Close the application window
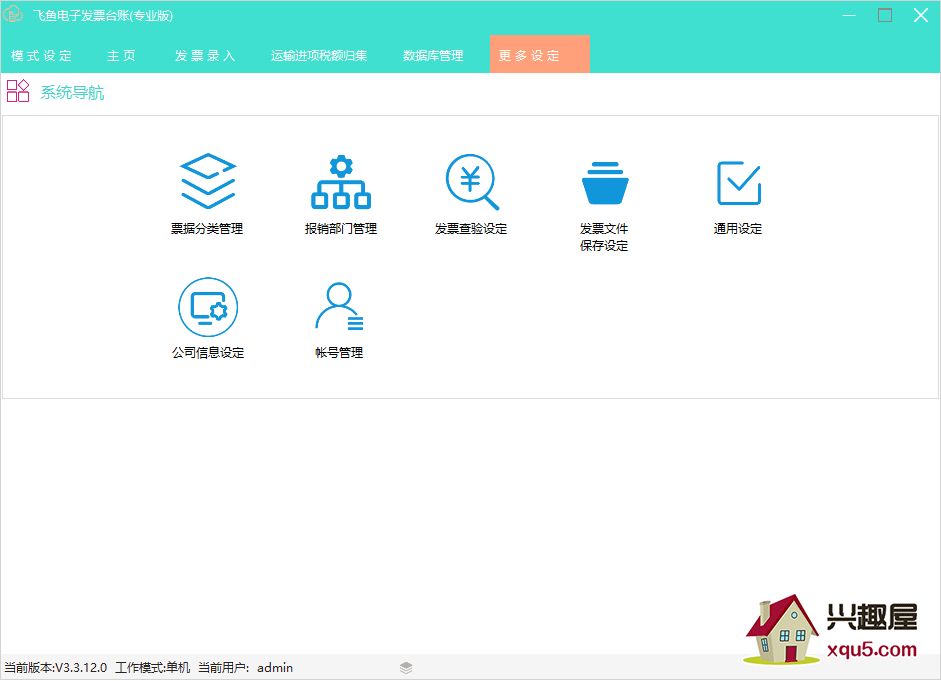The image size is (941, 681). 921,15
